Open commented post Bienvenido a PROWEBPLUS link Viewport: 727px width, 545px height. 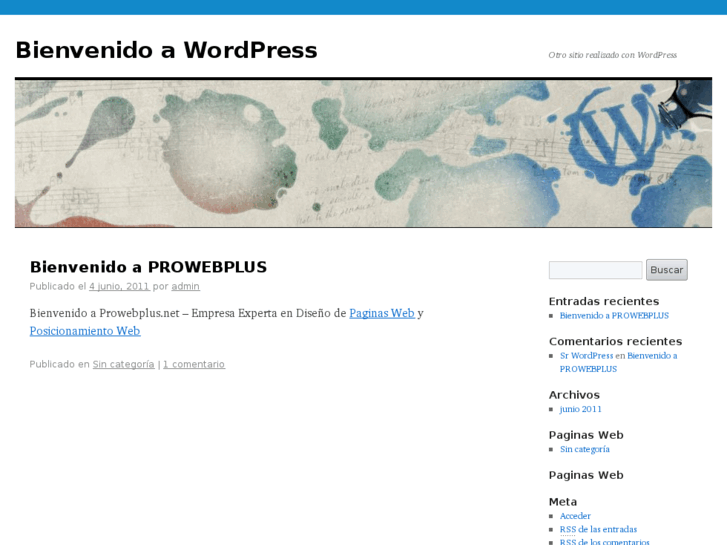(x=618, y=362)
